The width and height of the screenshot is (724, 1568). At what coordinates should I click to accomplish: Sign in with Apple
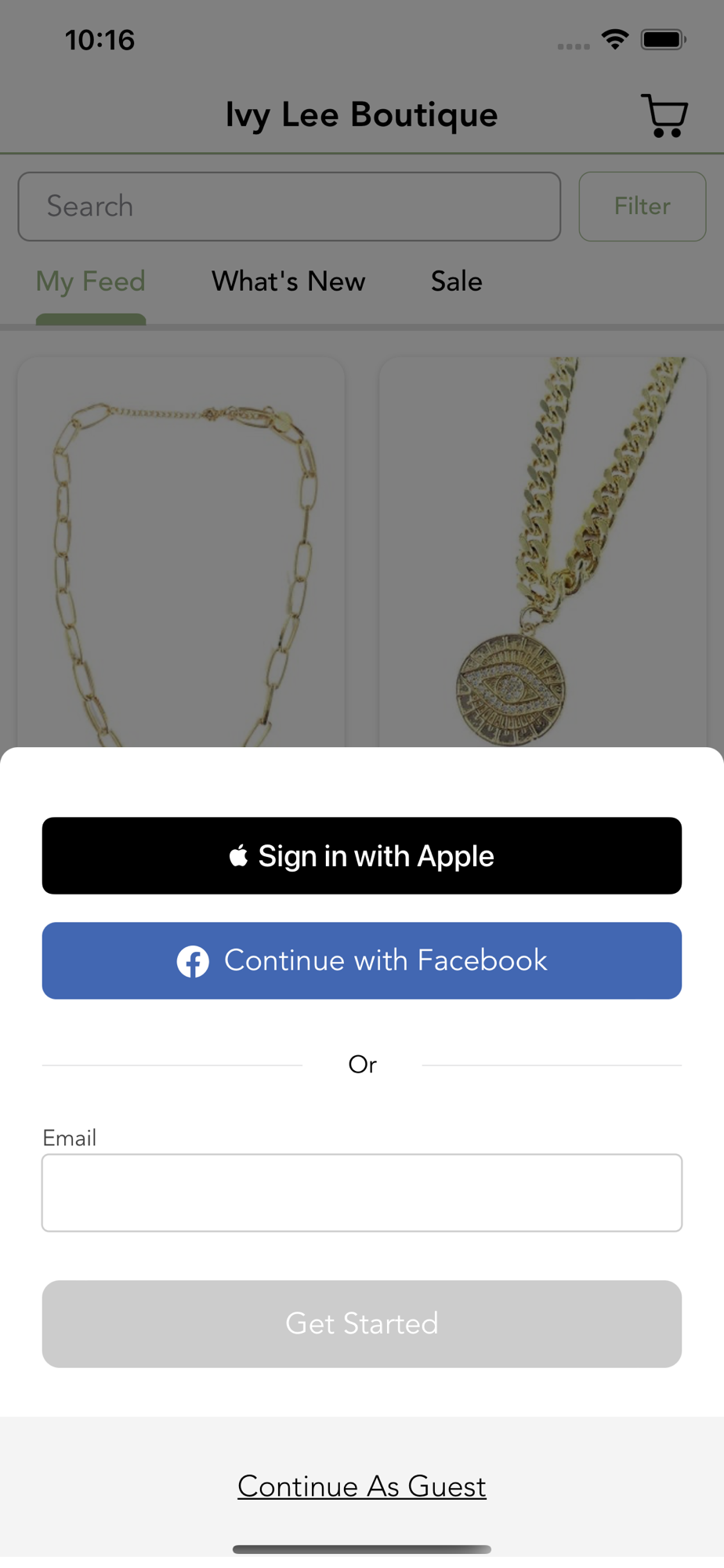point(362,855)
